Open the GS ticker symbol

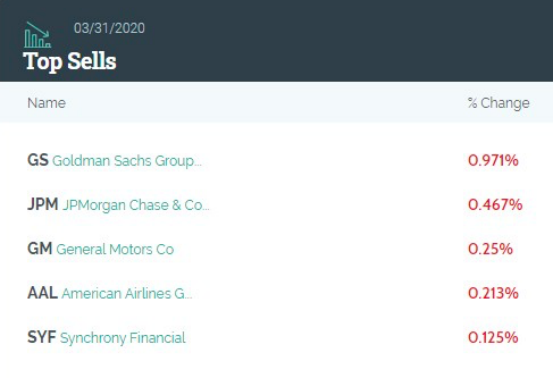click(x=38, y=160)
